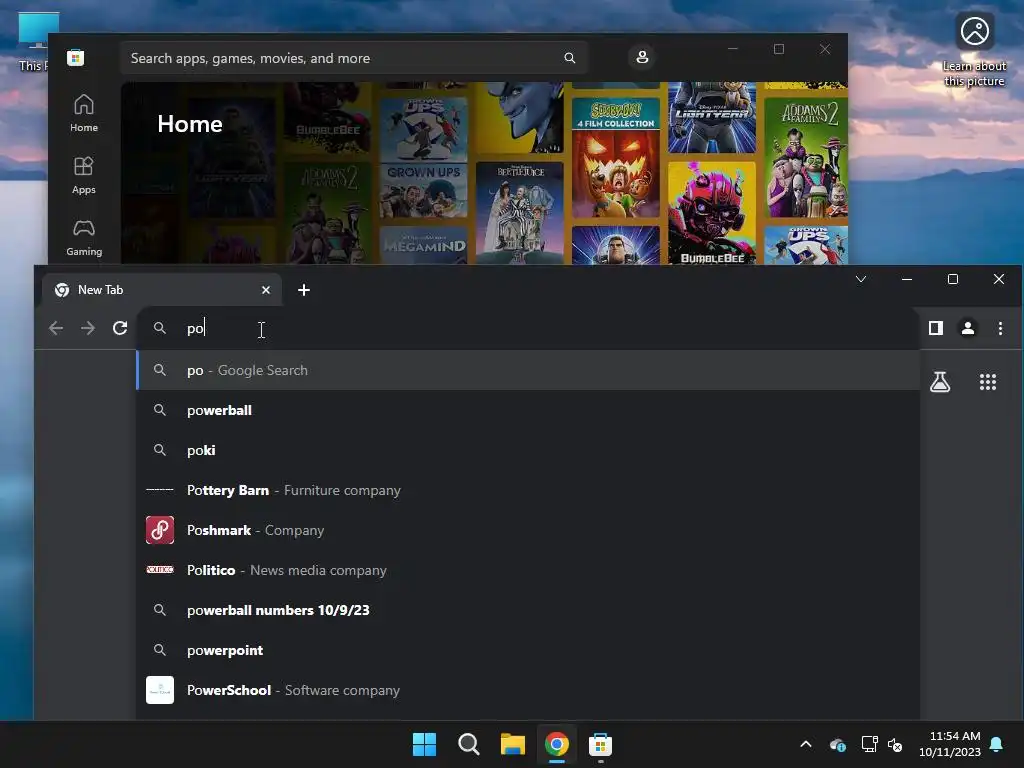Open Home in Microsoft Store sidebar
Viewport: 1024px width, 768px height.
point(84,113)
